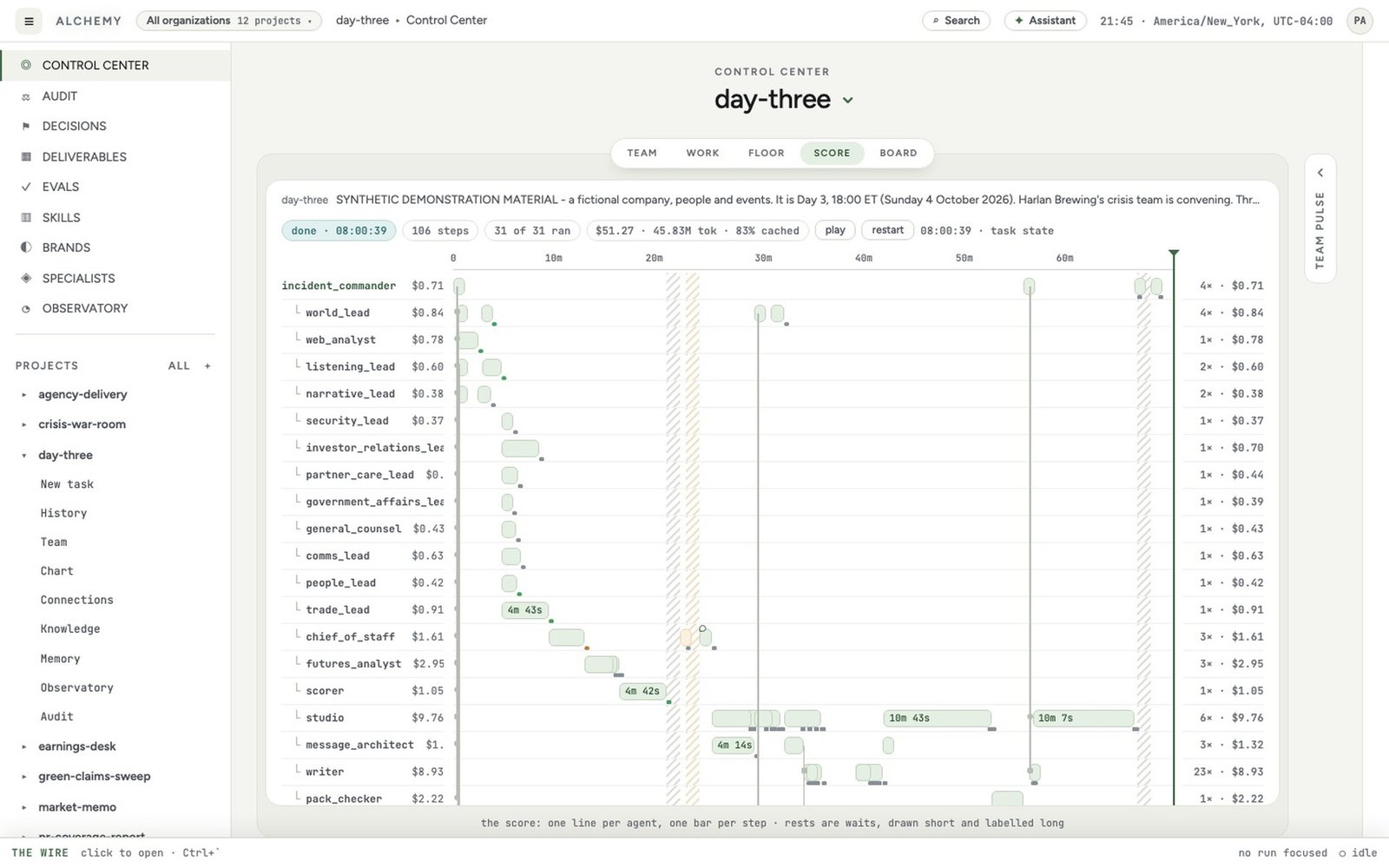Open Observatory under day-three tree
Image resolution: width=1389 pixels, height=868 pixels.
[76, 688]
